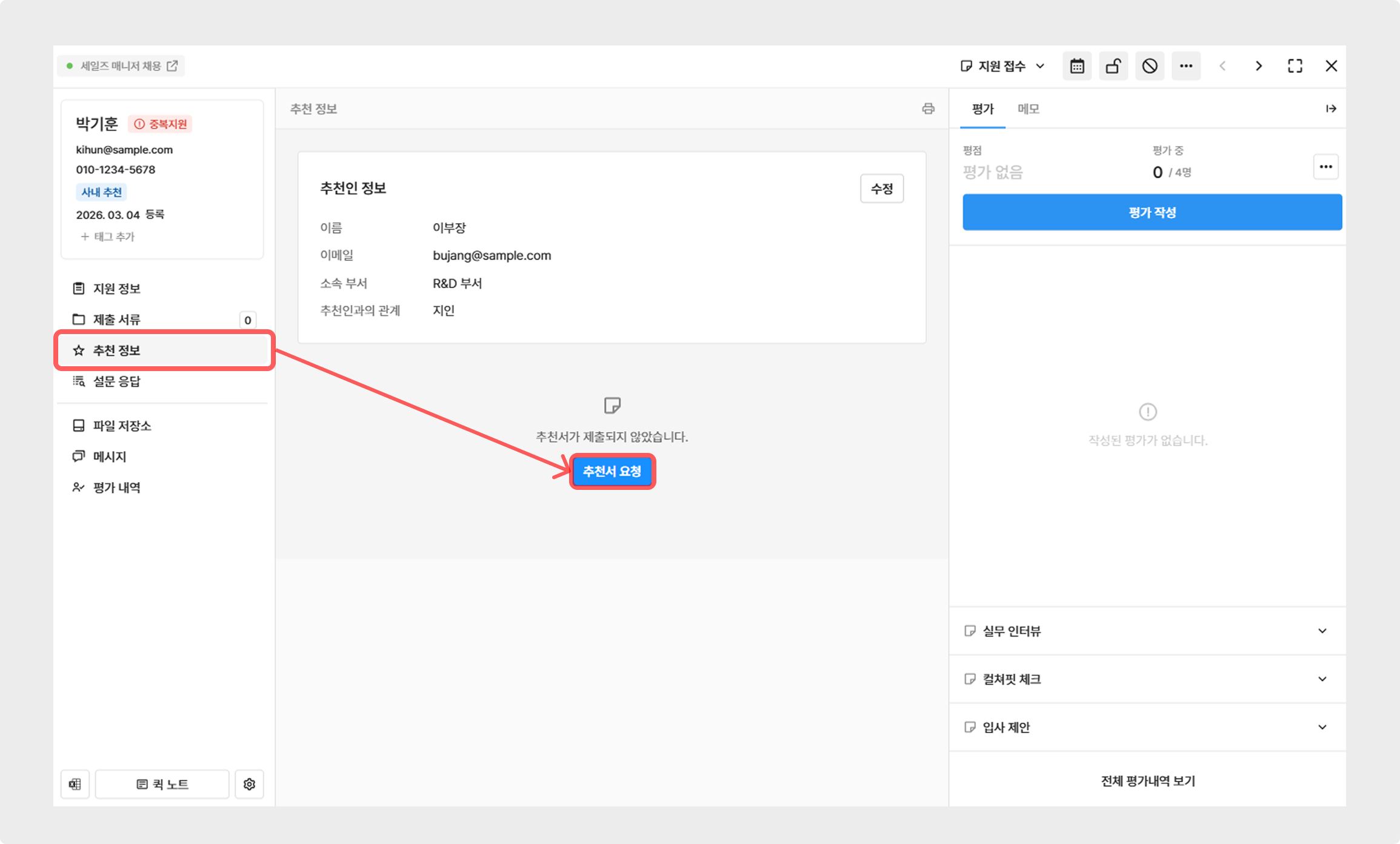Screen dimensions: 1400x844
Task: Click the 평가 없음 rating text
Action: [993, 172]
